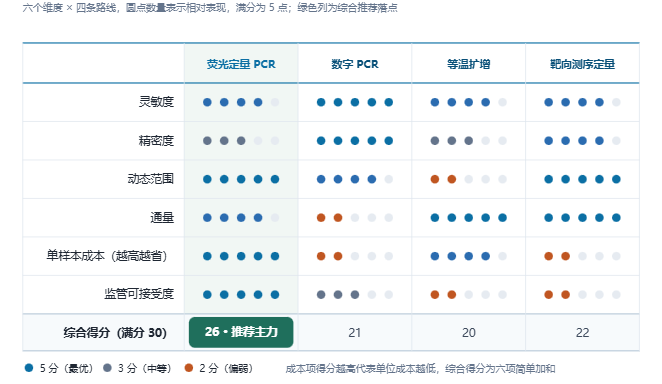Click the total score 20 cell
The image size is (662, 384).
pos(469,333)
